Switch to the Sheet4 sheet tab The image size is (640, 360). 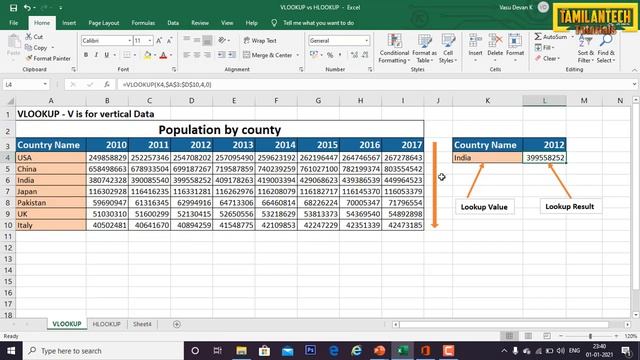coord(142,324)
